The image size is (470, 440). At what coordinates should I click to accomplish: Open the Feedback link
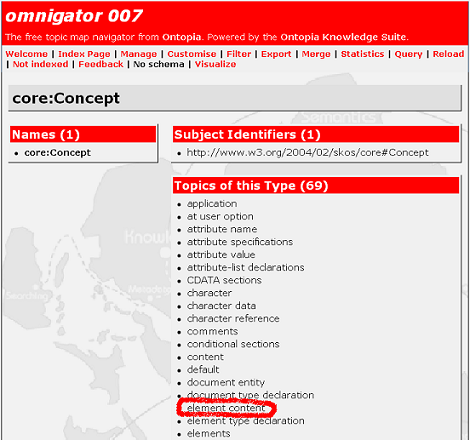tap(101, 64)
